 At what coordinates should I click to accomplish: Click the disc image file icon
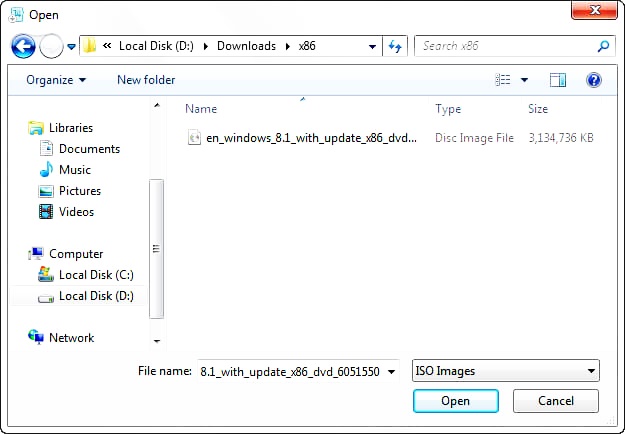[194, 137]
